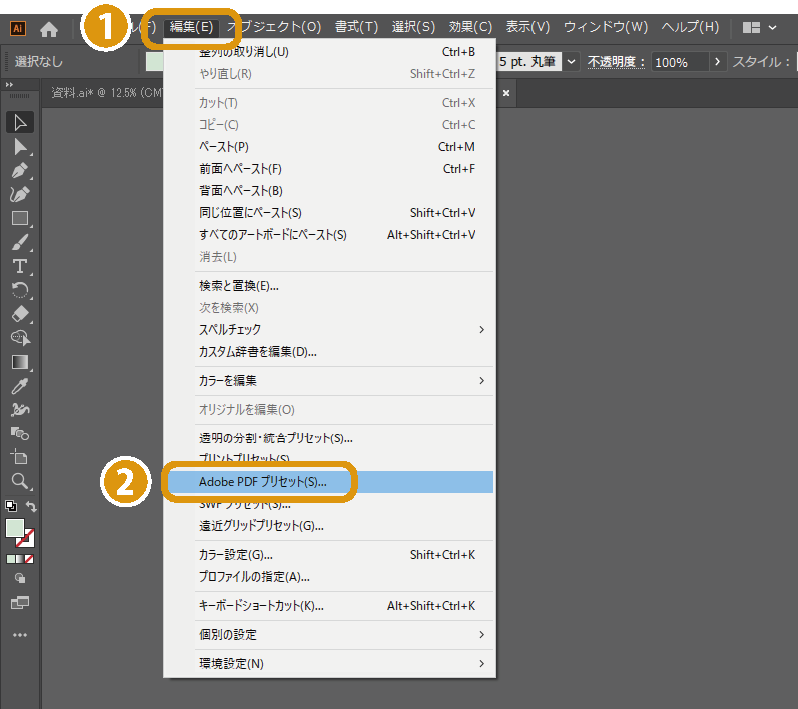Choose カラー設定(G)... menu item

pos(330,555)
